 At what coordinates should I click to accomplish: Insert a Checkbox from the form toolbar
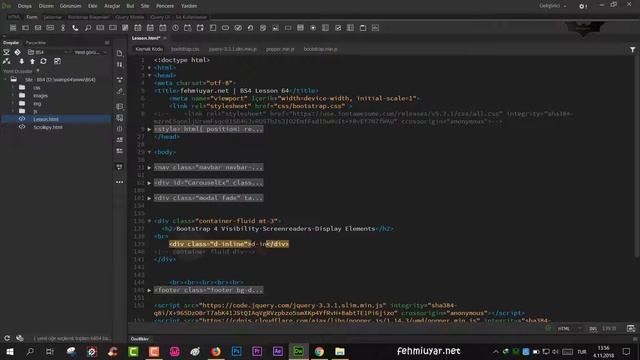[338, 28]
